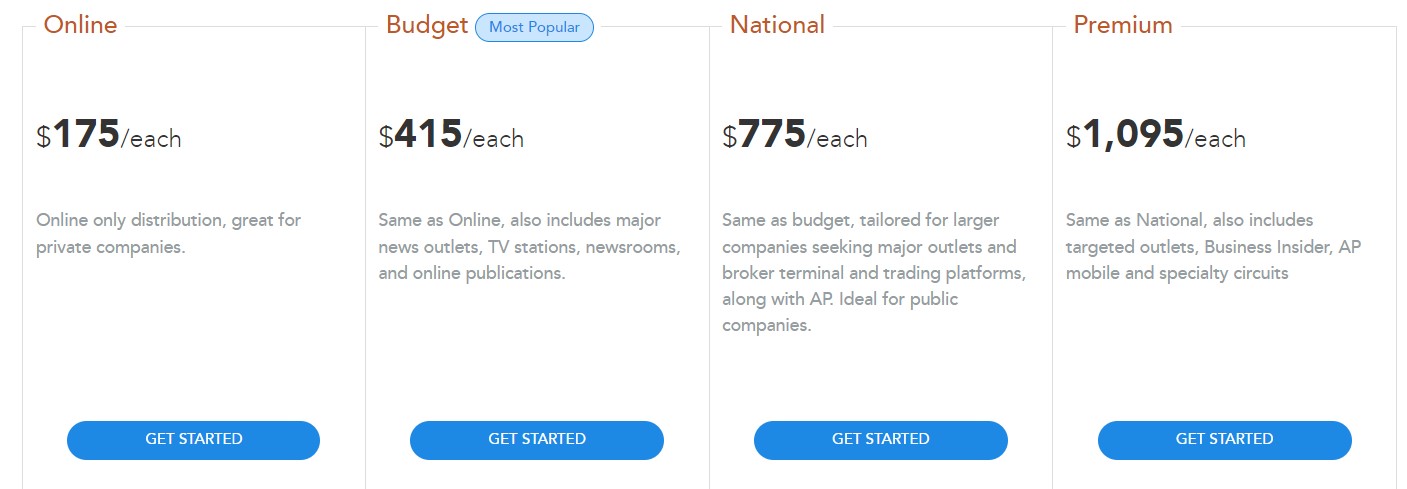The image size is (1407, 489).
Task: Click GET STARTED under the Budget plan
Action: pos(537,440)
